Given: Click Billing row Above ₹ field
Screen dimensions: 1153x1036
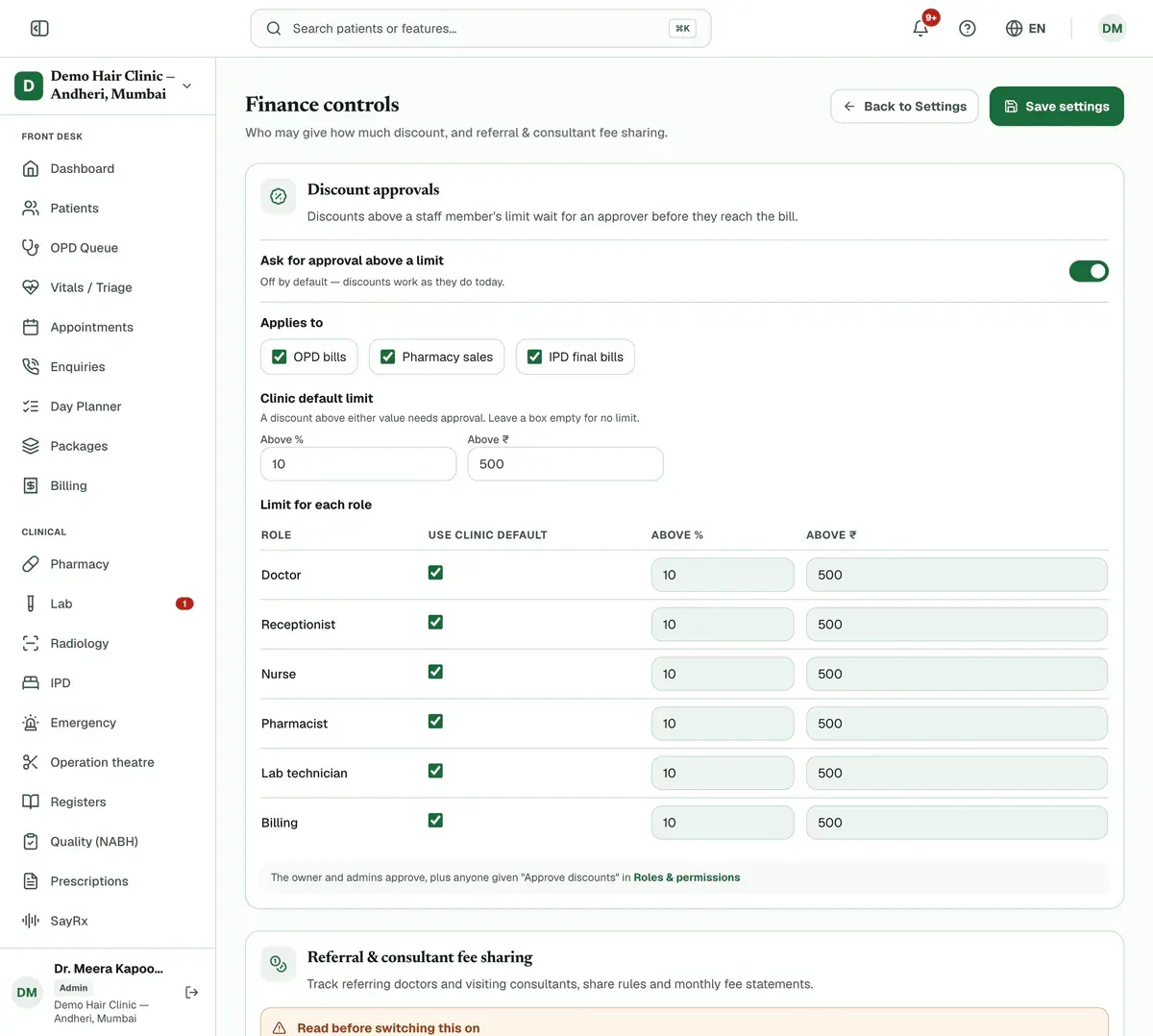Looking at the screenshot, I should click(x=957, y=823).
